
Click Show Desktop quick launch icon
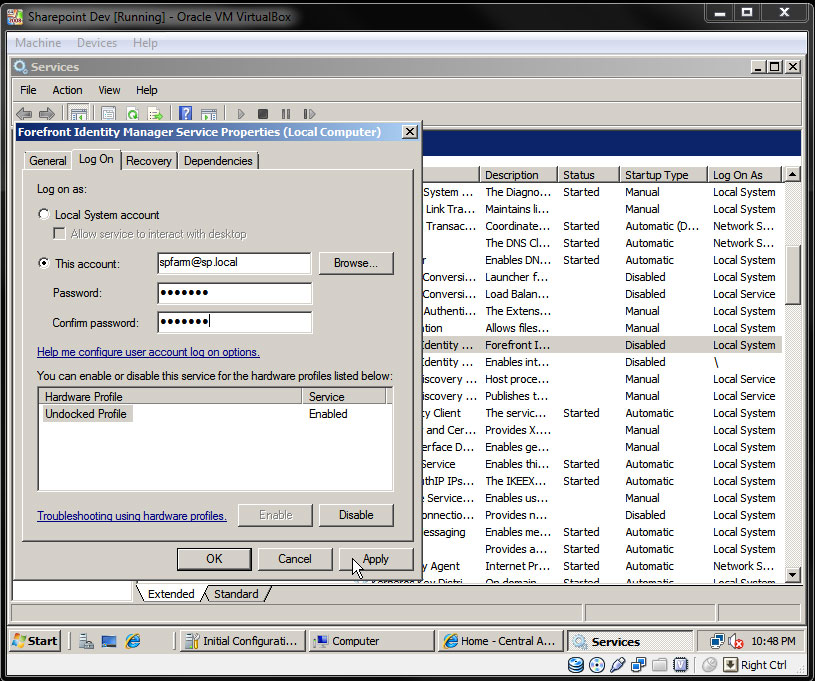tap(109, 641)
